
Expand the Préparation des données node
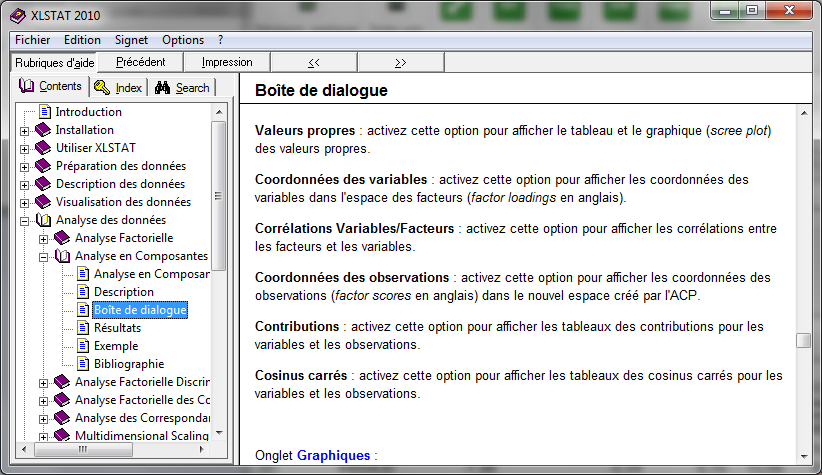(25, 167)
